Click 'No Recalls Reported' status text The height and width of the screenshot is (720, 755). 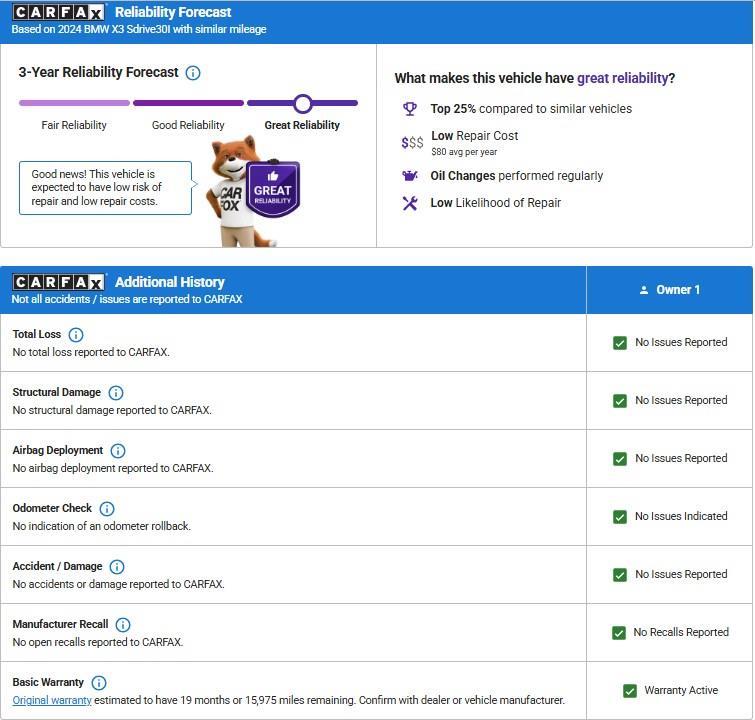tap(681, 632)
